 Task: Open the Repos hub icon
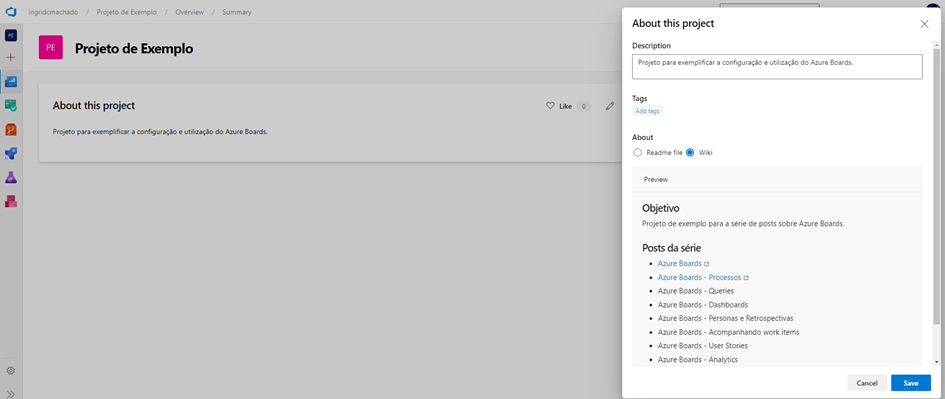[11, 130]
